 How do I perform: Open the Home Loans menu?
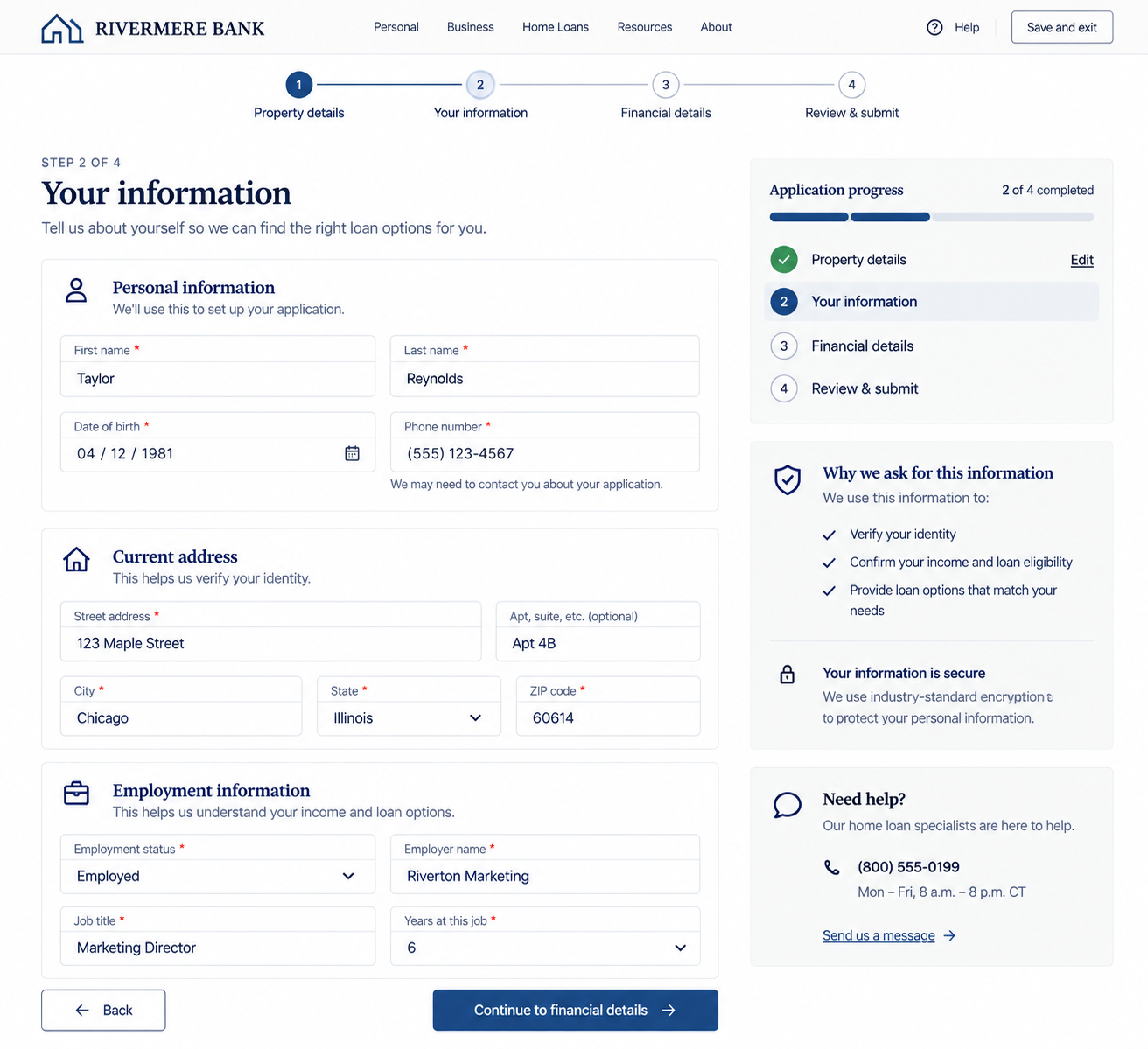point(556,27)
